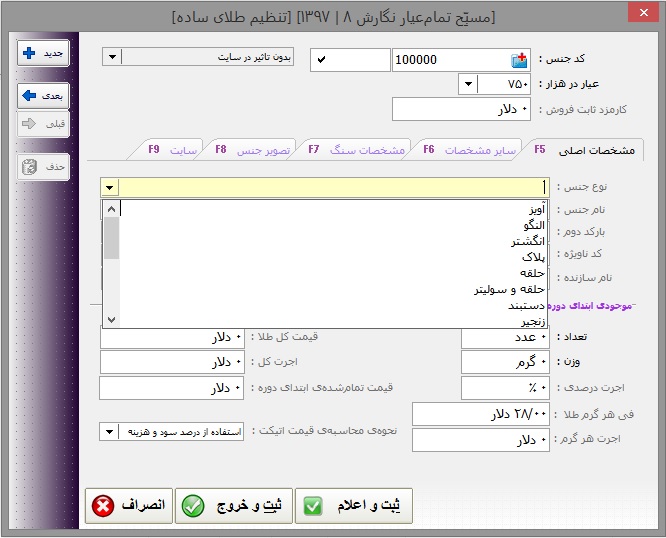Select آویز from the type list
The image size is (666, 538).
(x=333, y=209)
